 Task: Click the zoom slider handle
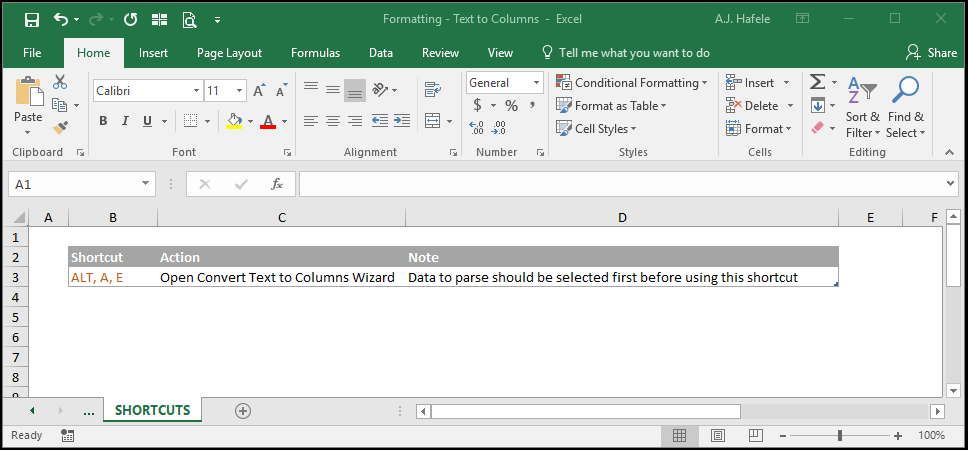tap(840, 436)
